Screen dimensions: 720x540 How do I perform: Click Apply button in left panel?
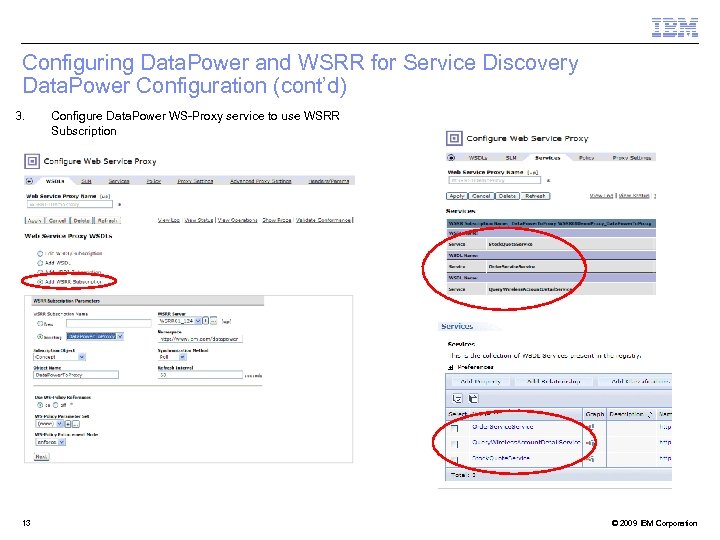pos(34,220)
